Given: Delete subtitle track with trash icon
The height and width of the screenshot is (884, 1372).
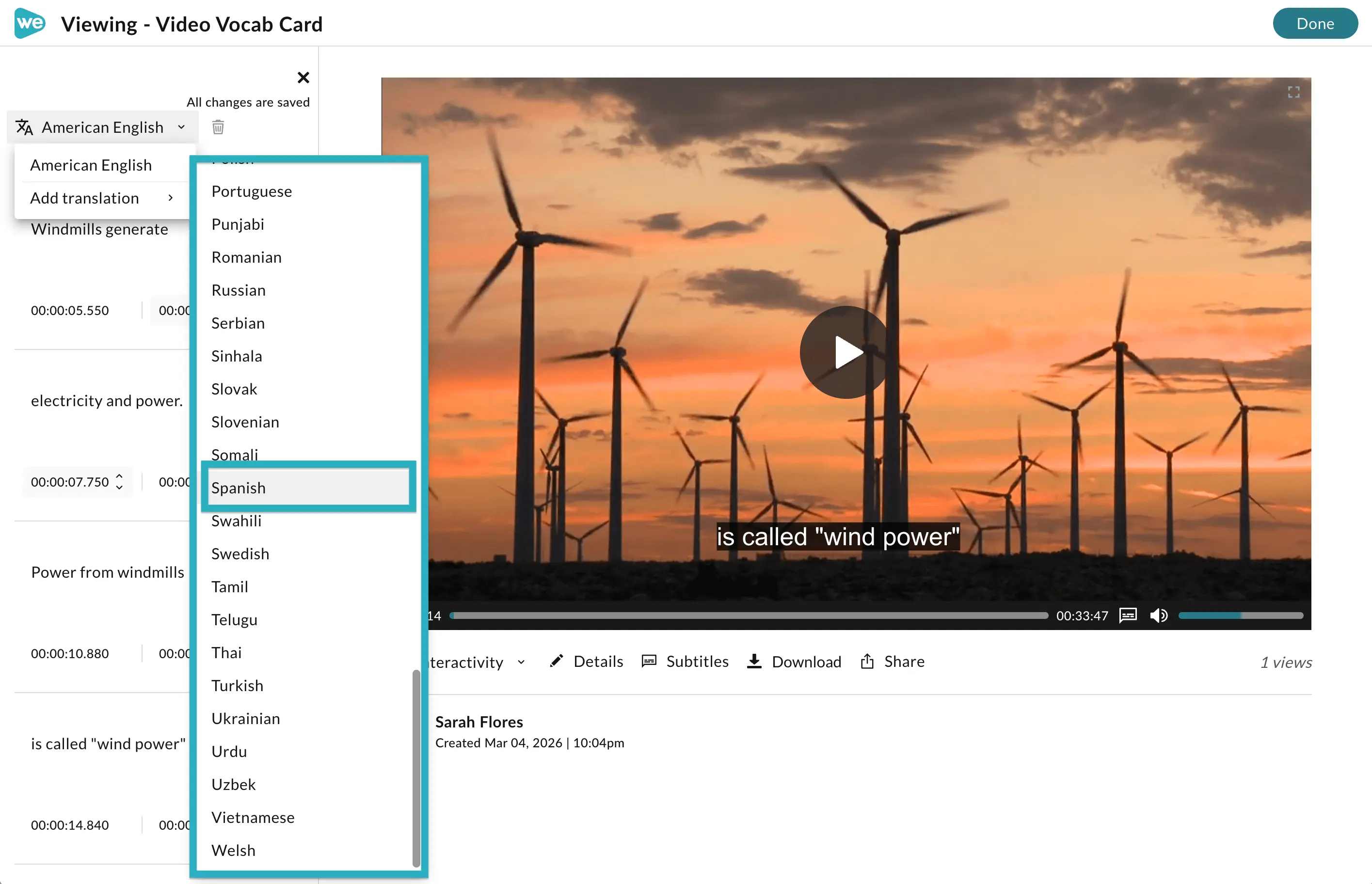Looking at the screenshot, I should point(218,127).
